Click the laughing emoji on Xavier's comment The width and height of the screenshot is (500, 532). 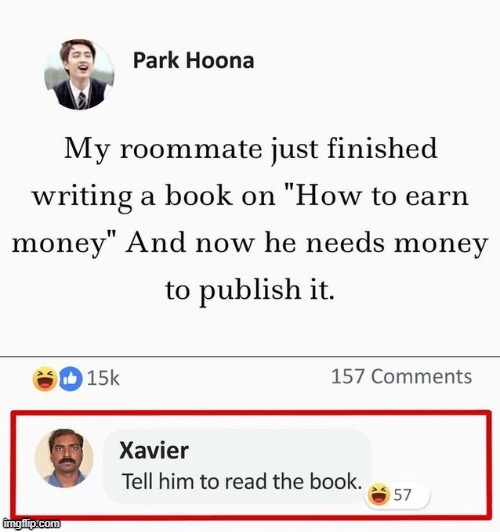(x=379, y=495)
